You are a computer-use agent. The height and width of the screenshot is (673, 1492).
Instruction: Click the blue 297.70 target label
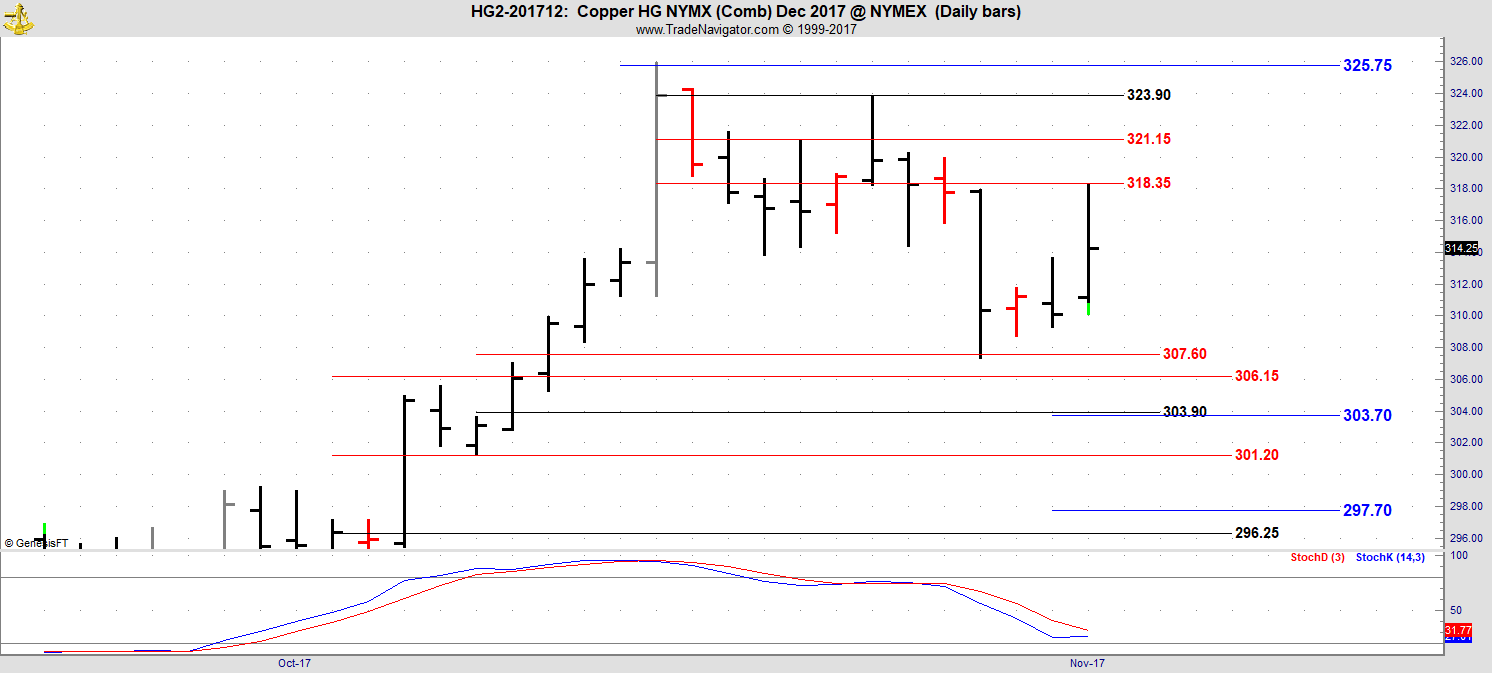(x=1366, y=510)
